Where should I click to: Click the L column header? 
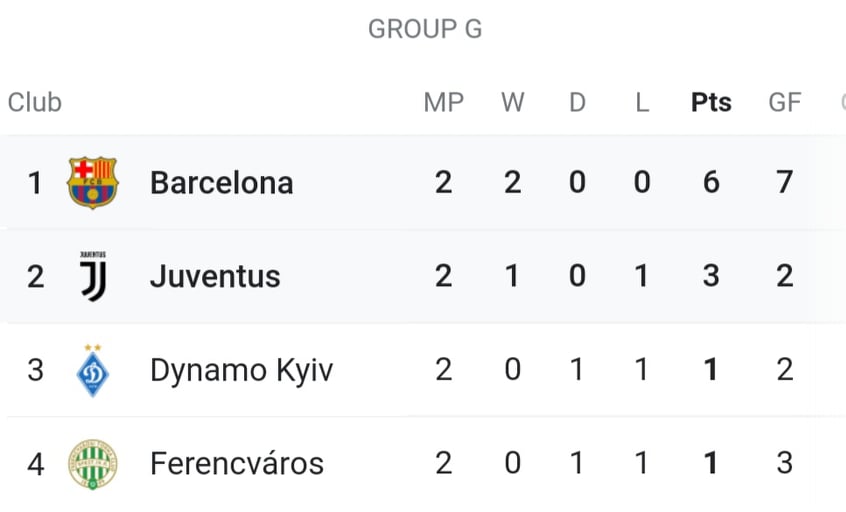[x=642, y=102]
